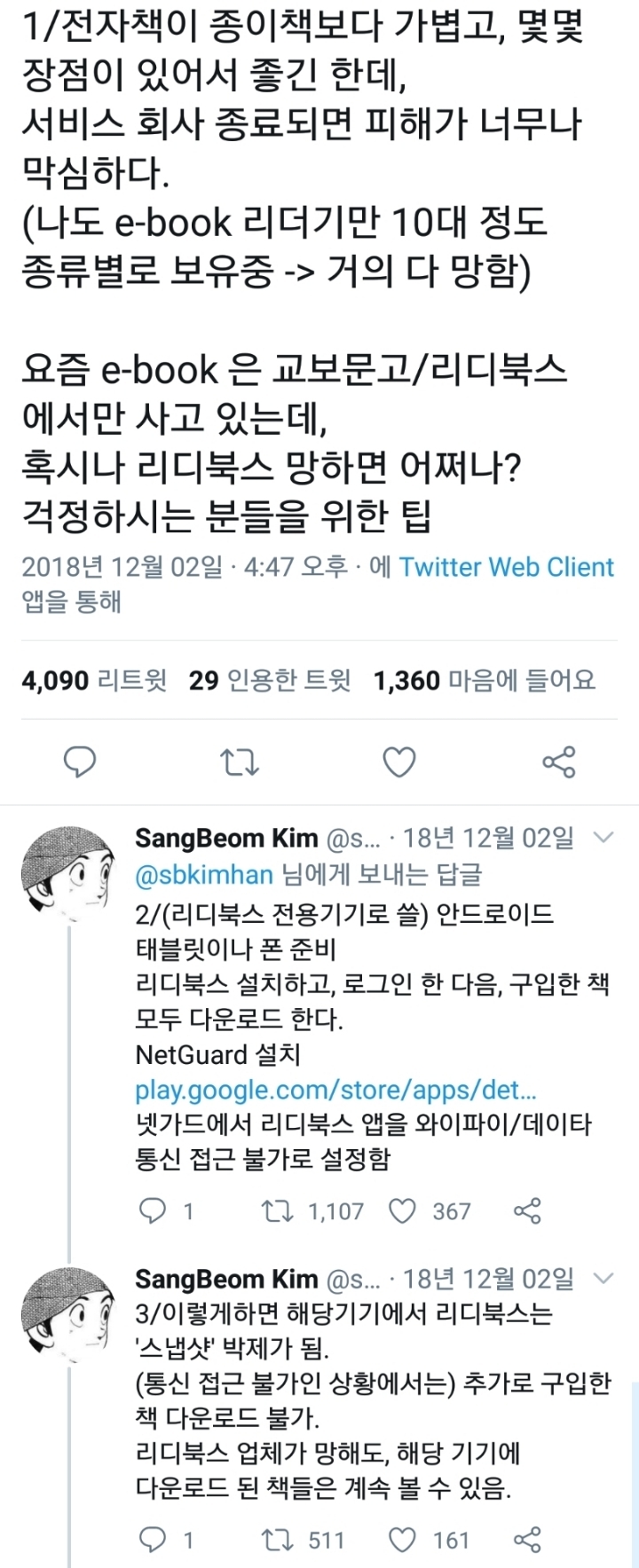Like the tweet with 161 likes
Viewport: 639px width, 1568px height.
[403, 1540]
